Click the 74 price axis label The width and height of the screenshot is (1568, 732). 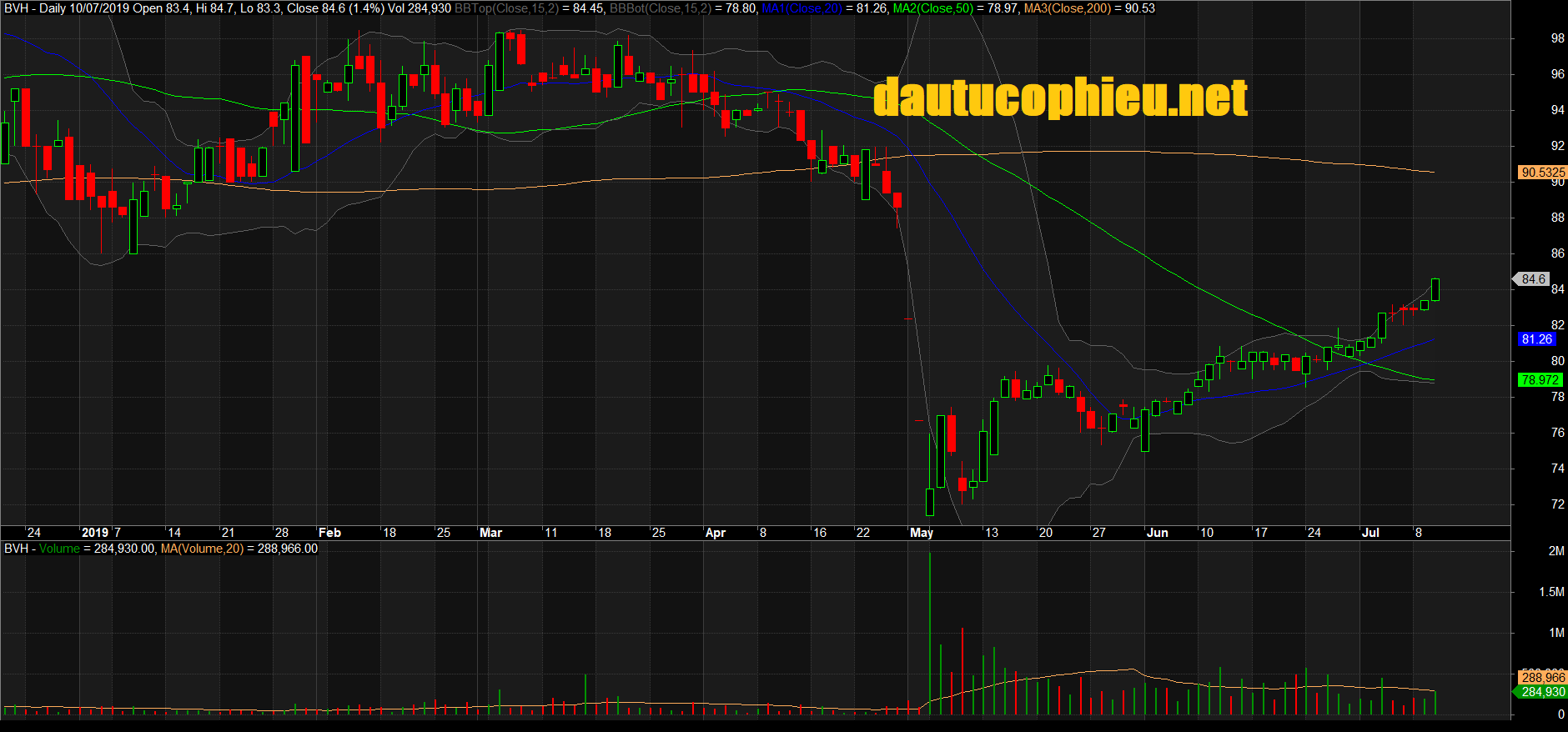tap(1557, 469)
